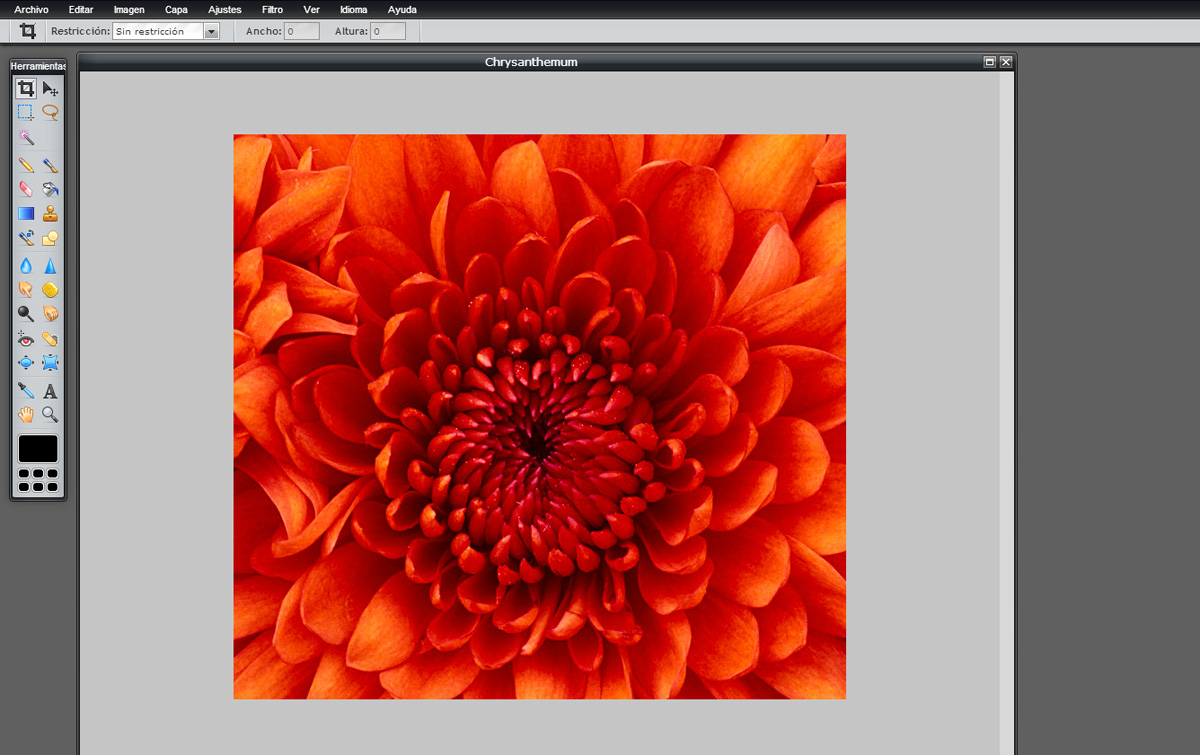This screenshot has height=755, width=1200.
Task: Open the Ajustes menu
Action: coord(225,9)
